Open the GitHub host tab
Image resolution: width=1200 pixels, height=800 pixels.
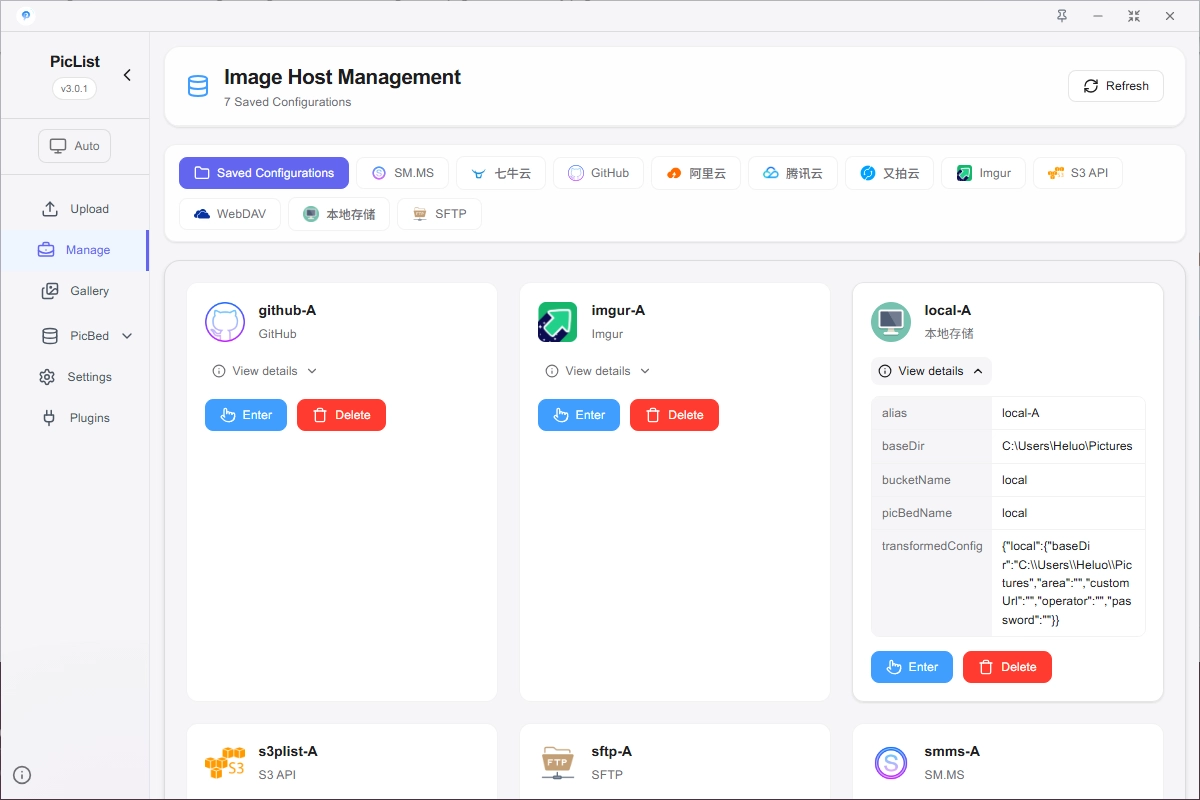pyautogui.click(x=598, y=173)
